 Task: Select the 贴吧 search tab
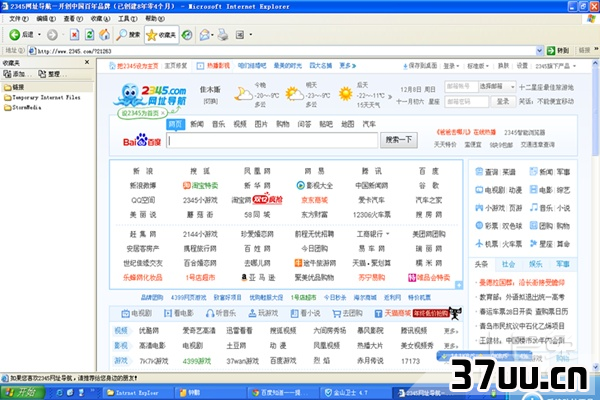[326, 124]
